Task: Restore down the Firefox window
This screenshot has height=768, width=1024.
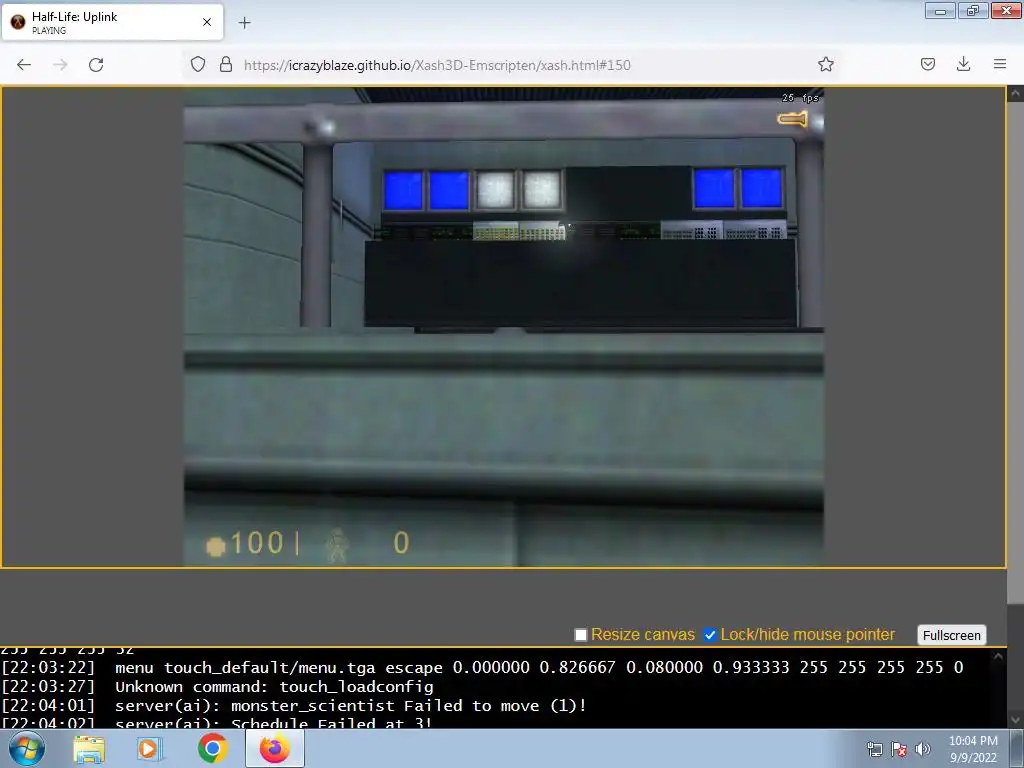Action: pyautogui.click(x=973, y=10)
